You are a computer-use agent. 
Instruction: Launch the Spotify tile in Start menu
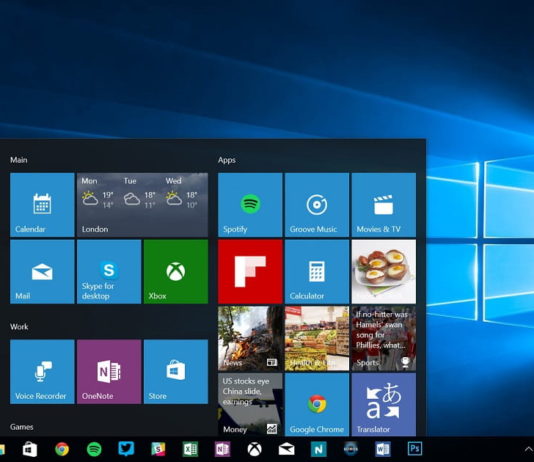(250, 205)
